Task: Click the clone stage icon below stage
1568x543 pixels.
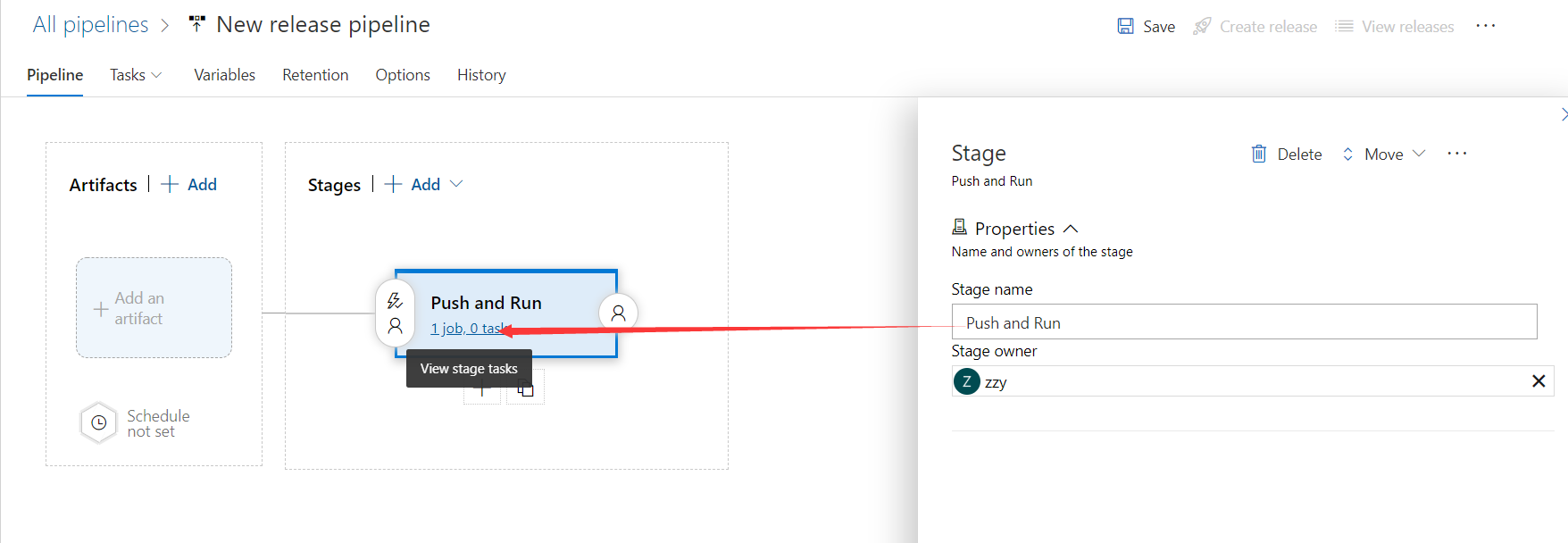Action: [525, 389]
